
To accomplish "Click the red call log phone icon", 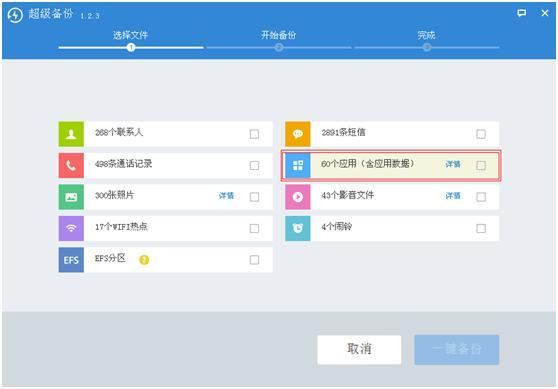I will point(71,165).
